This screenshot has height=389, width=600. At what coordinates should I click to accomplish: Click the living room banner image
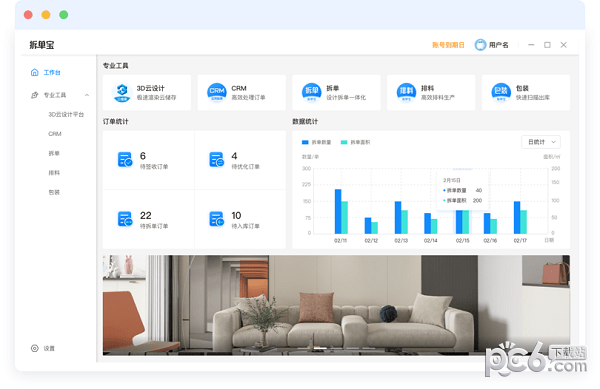pos(336,305)
